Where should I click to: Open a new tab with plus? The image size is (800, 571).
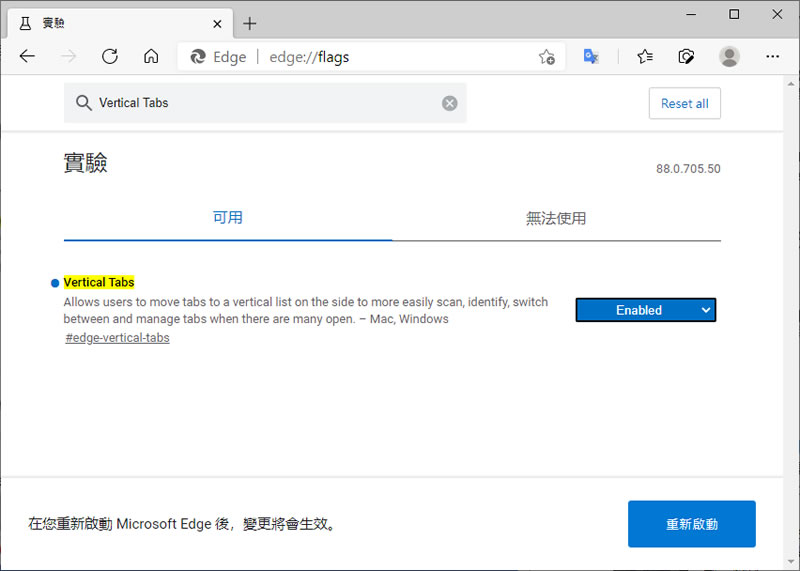pos(249,23)
